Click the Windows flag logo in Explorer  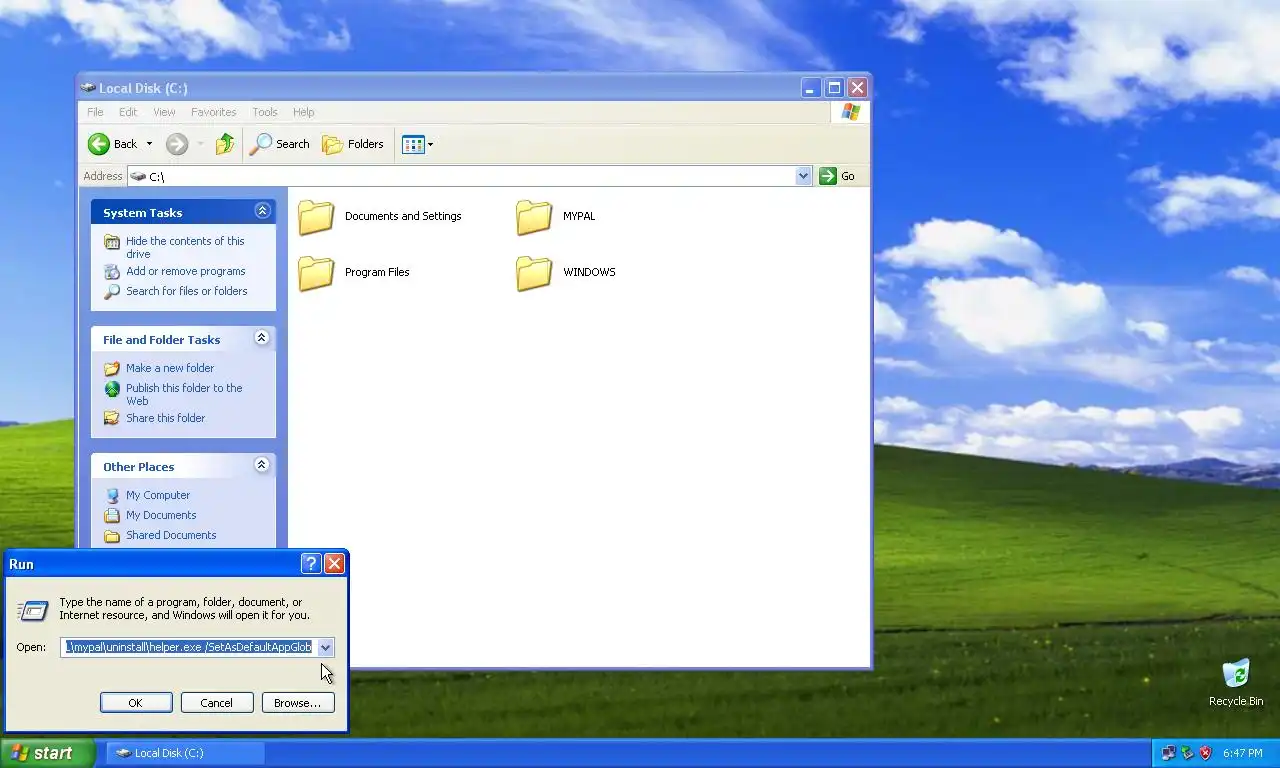[850, 112]
